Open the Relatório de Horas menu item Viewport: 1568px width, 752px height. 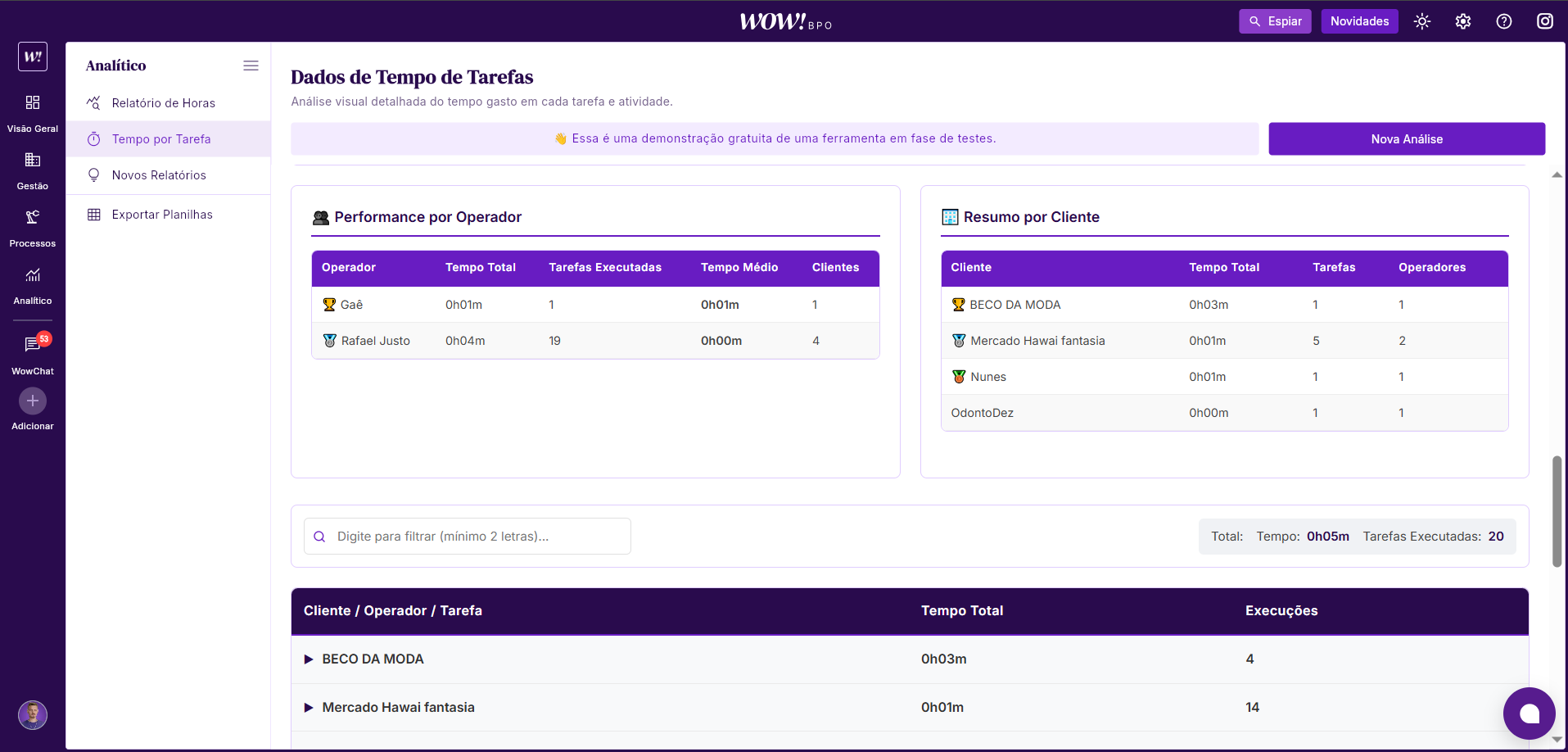[x=163, y=103]
